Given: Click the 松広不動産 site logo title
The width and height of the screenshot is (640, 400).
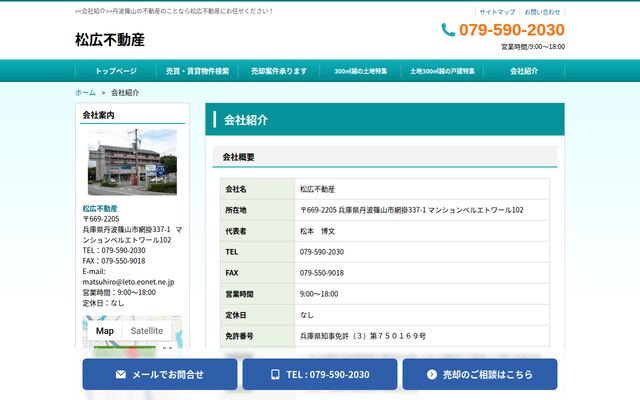Looking at the screenshot, I should 110,40.
